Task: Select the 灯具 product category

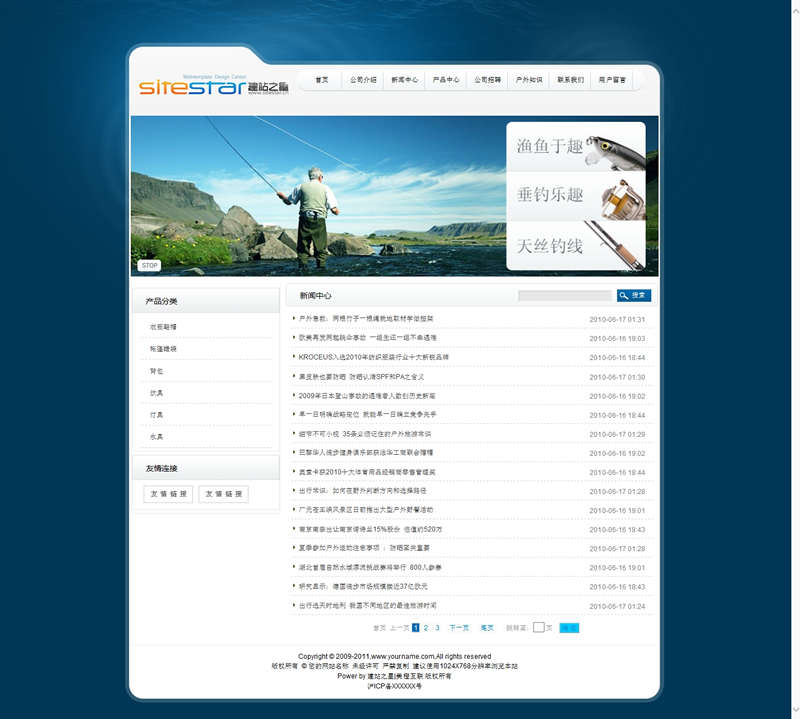Action: tap(157, 415)
